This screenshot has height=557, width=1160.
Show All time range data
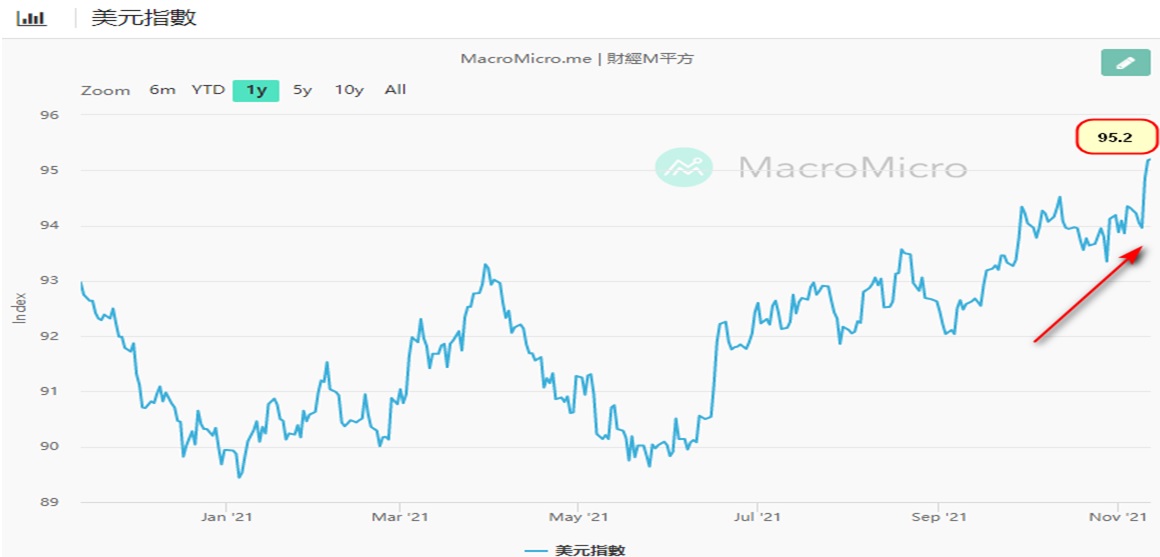click(x=395, y=90)
